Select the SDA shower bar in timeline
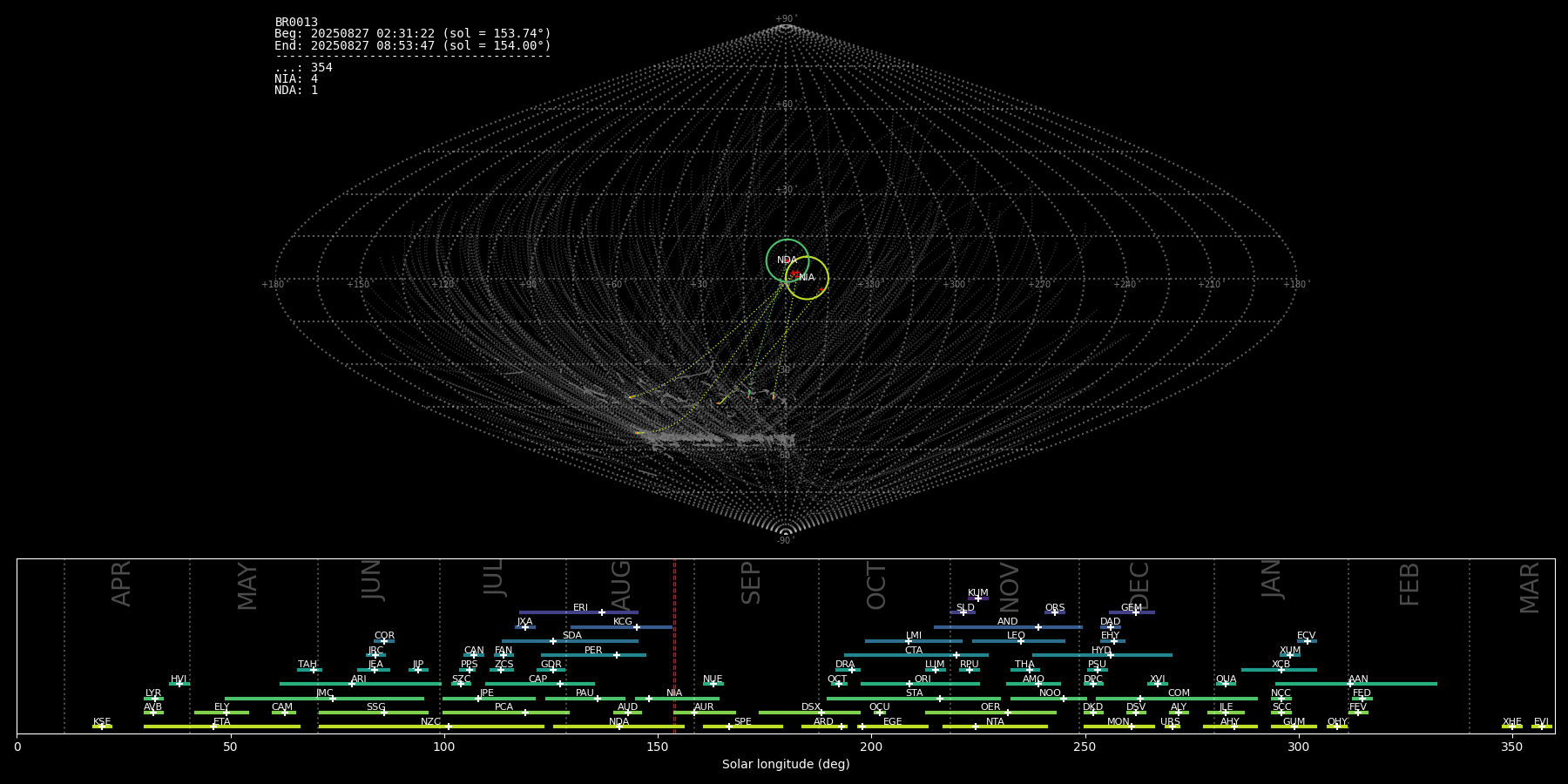The width and height of the screenshot is (1568, 784). (x=570, y=641)
